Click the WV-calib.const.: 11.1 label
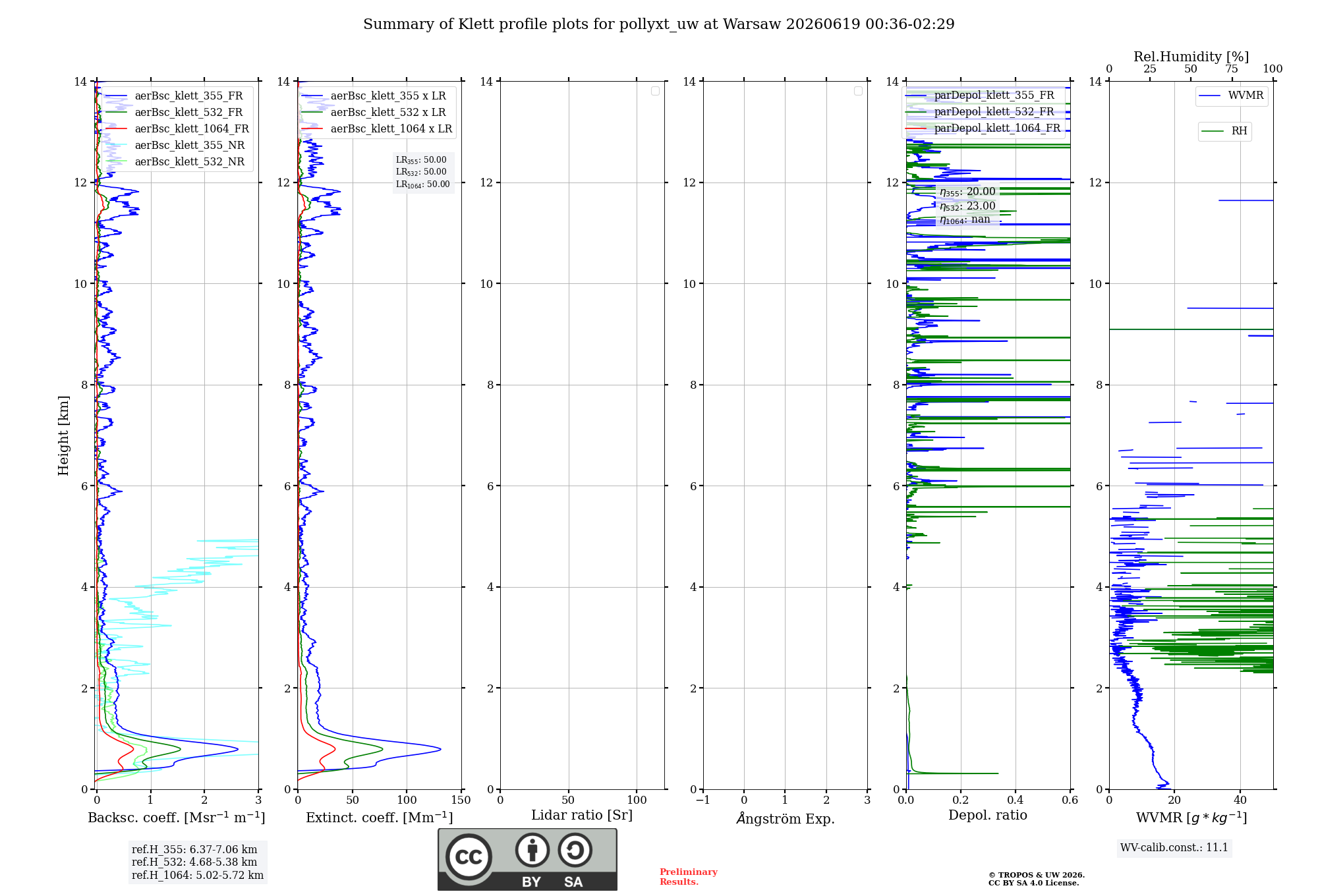 click(1174, 848)
